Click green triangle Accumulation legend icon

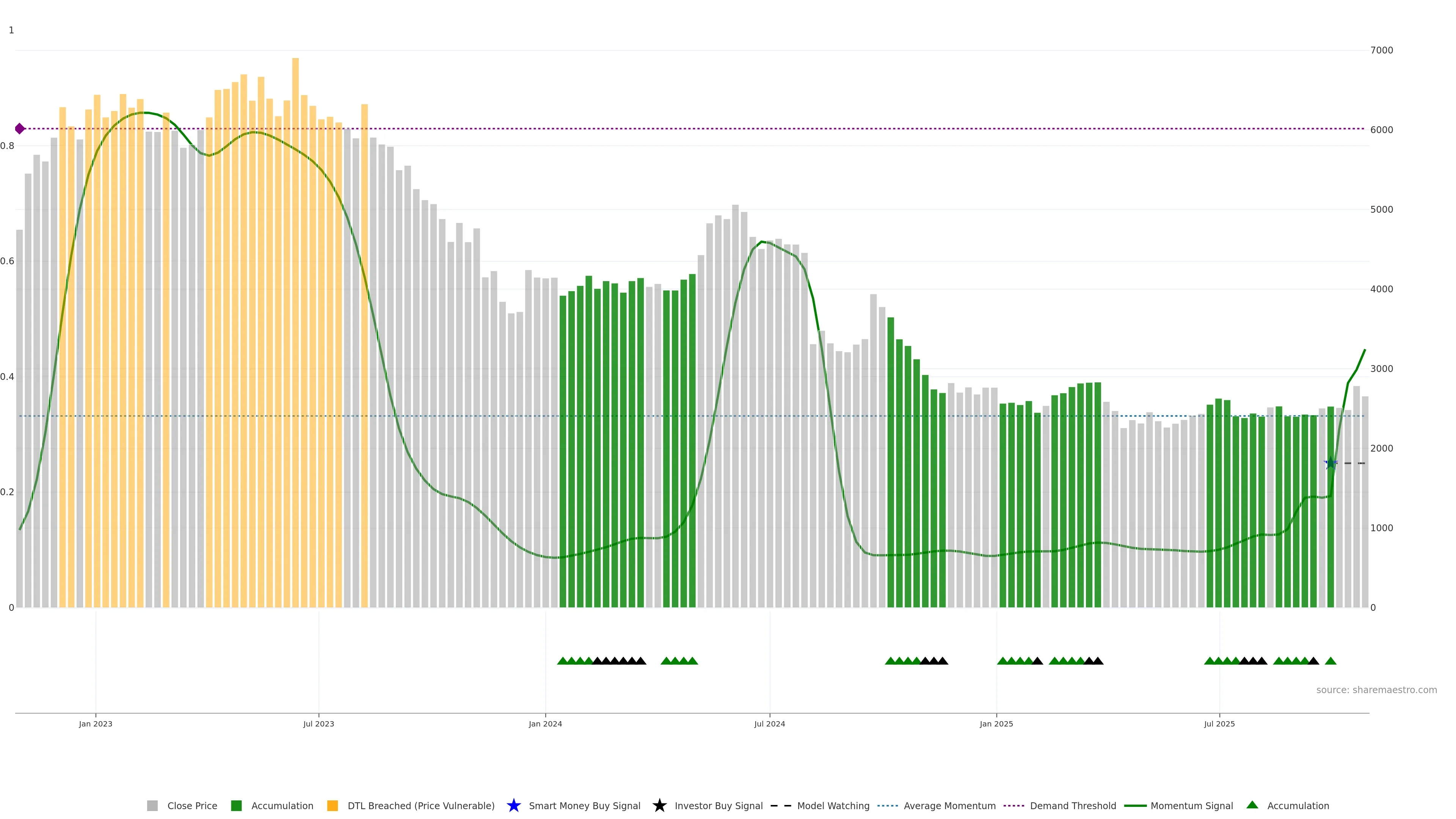pos(1252,805)
